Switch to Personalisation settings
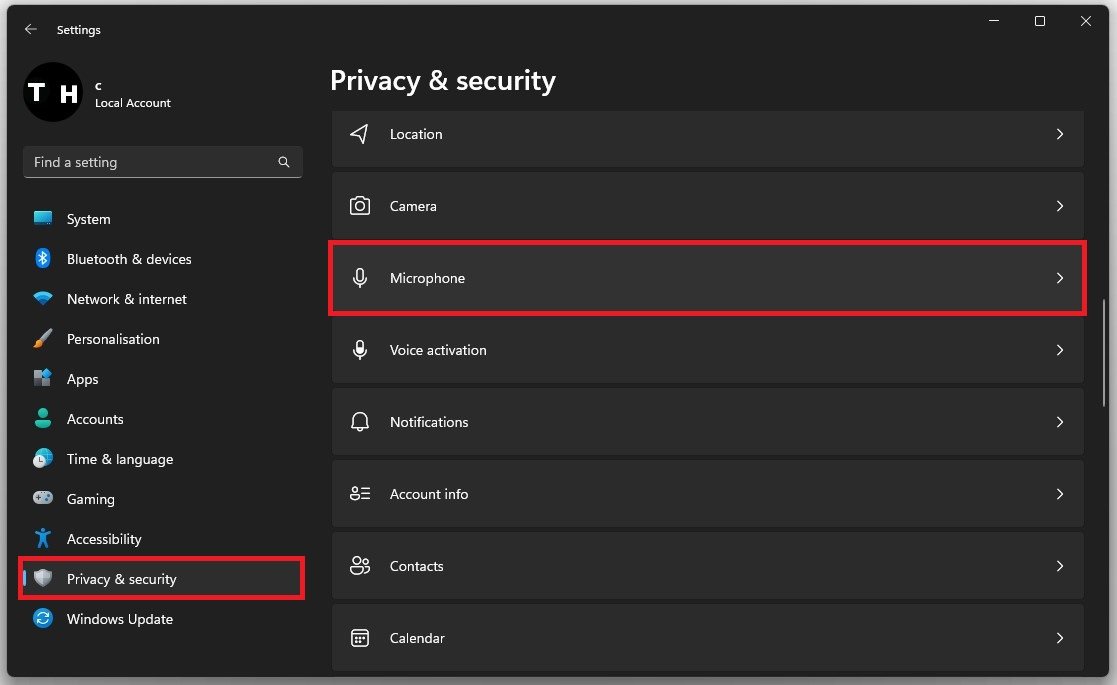 point(112,339)
